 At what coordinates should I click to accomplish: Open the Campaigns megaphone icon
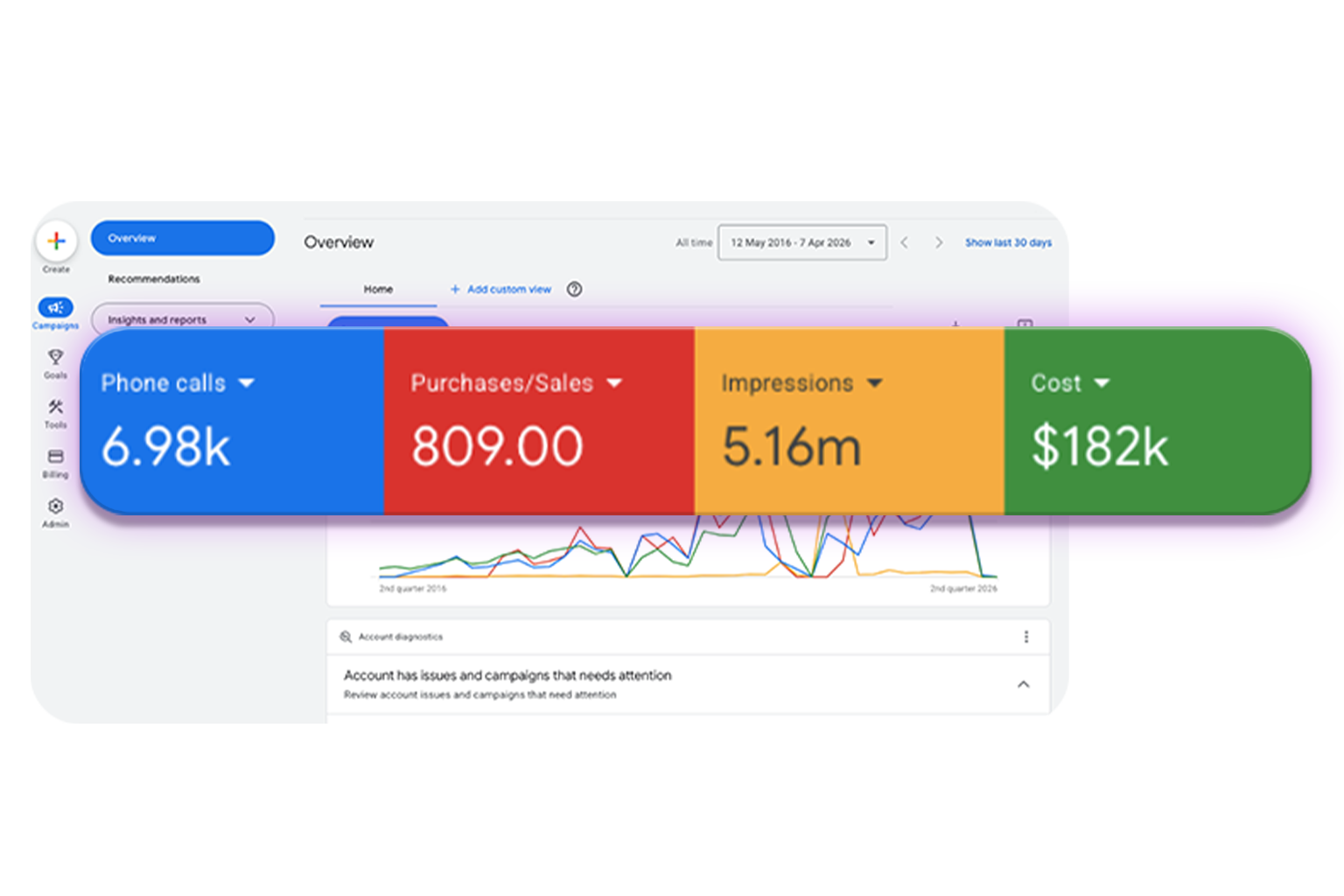[55, 307]
